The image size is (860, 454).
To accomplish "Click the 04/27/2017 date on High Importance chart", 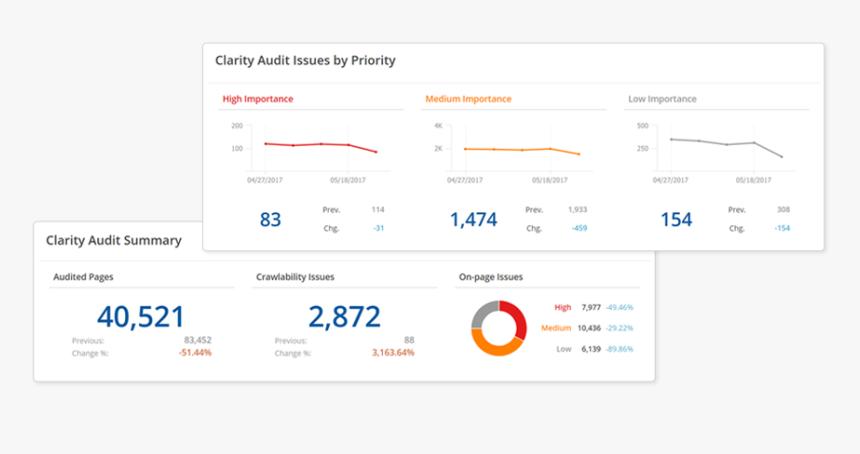I will pyautogui.click(x=265, y=180).
